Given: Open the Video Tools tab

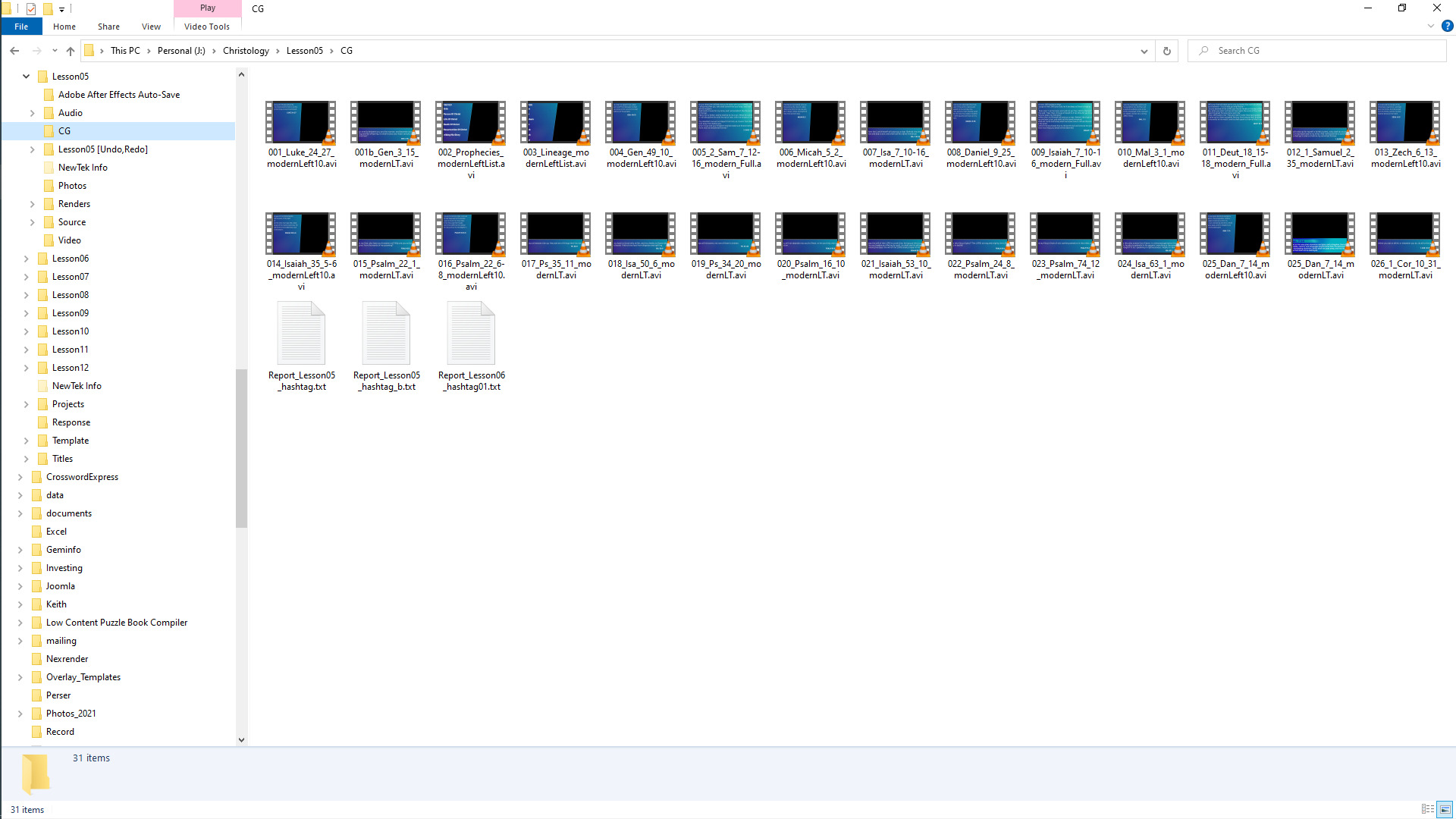Looking at the screenshot, I should pos(207,27).
